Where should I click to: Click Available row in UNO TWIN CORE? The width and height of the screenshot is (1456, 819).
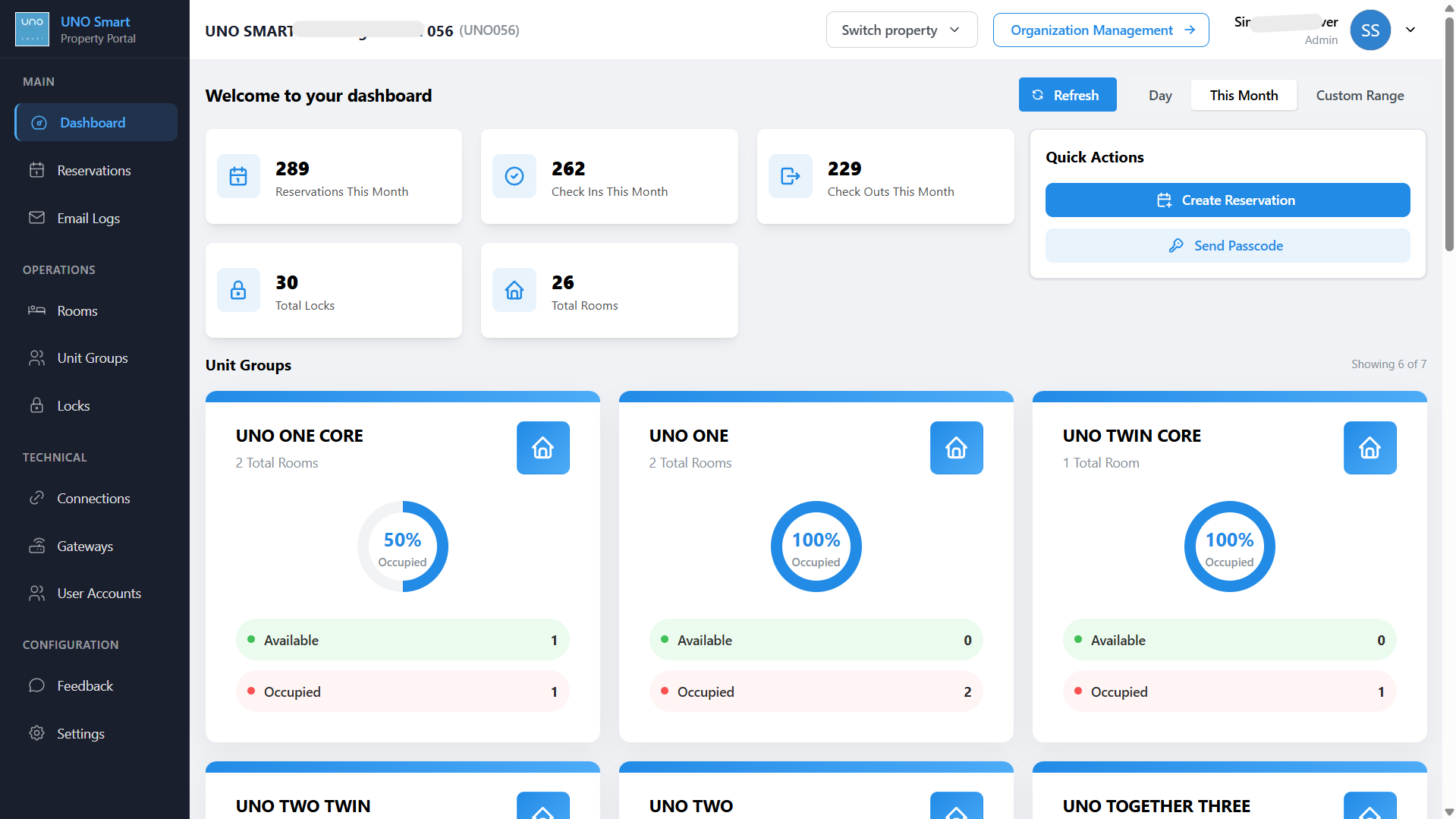[1230, 640]
